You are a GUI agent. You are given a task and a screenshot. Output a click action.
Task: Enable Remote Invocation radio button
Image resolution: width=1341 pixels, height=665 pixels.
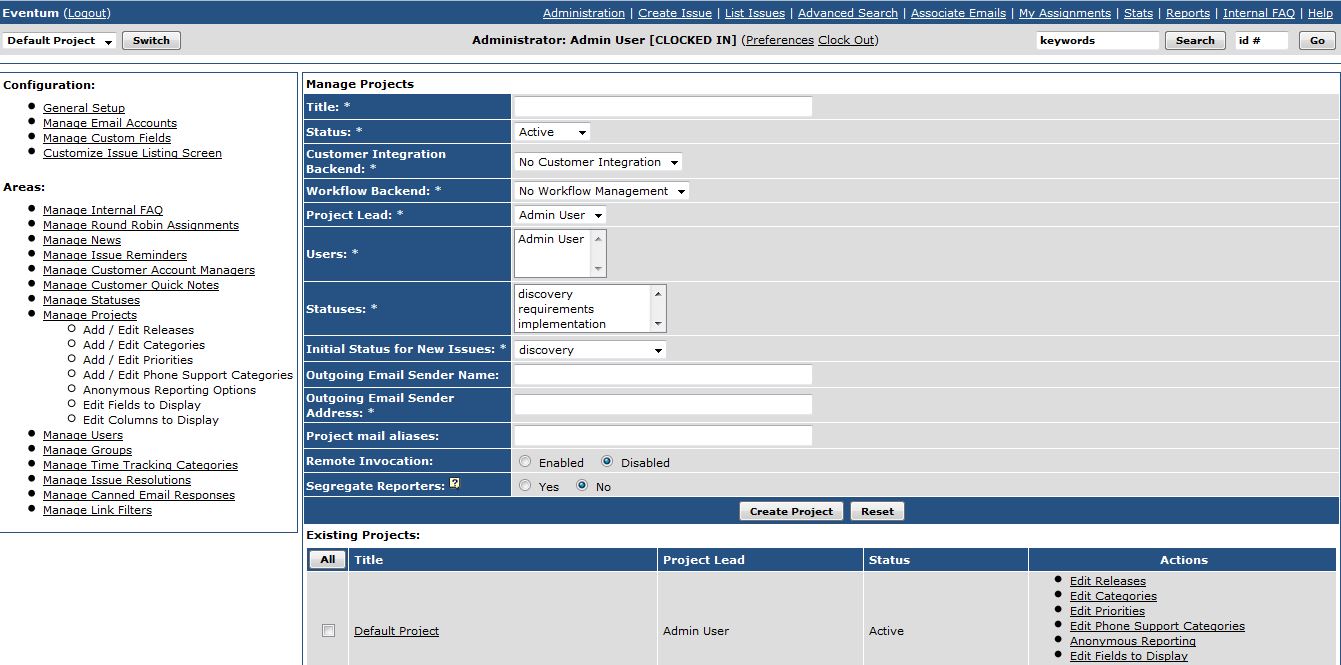(526, 462)
